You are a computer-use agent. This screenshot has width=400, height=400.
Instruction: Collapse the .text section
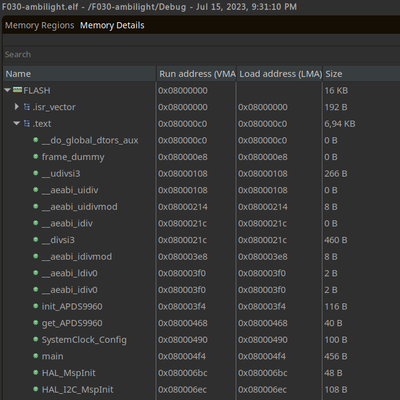(17, 123)
